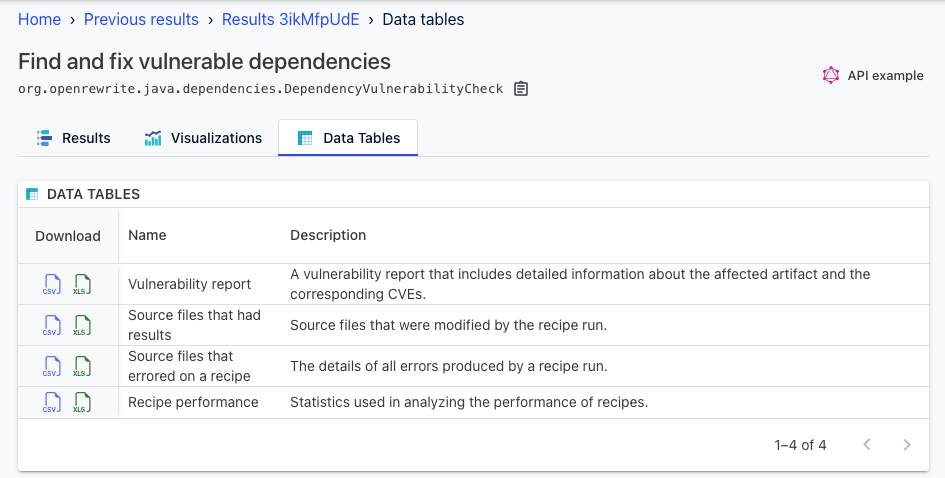Click the Description column header
The height and width of the screenshot is (478, 945).
coord(328,235)
